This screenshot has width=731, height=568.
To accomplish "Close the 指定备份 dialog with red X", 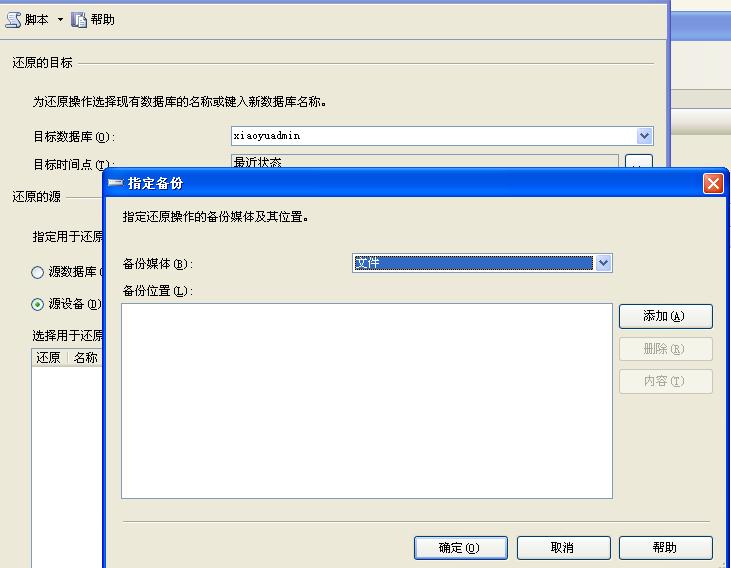I will coord(713,184).
